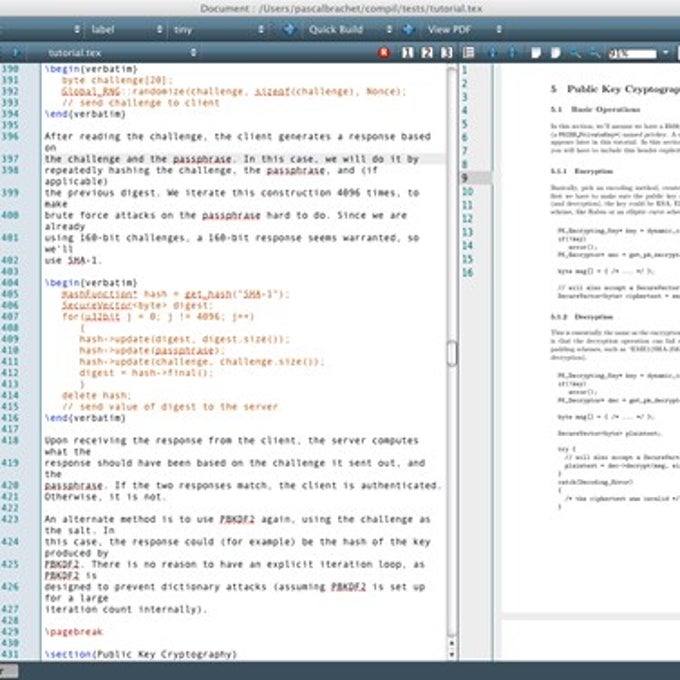
Task: Click the fit width page icon
Action: pyautogui.click(x=536, y=53)
